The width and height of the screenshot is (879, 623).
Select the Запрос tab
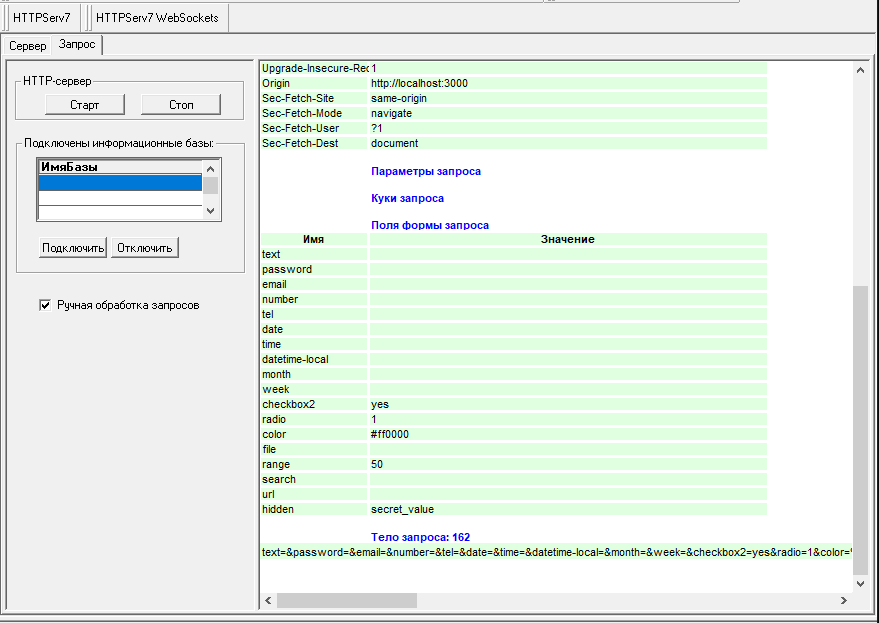coord(78,45)
